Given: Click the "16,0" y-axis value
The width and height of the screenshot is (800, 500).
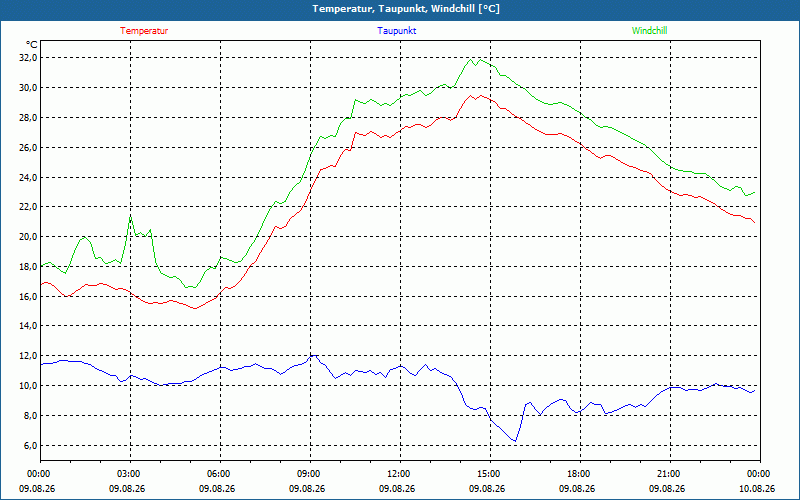Looking at the screenshot, I should coord(29,296).
